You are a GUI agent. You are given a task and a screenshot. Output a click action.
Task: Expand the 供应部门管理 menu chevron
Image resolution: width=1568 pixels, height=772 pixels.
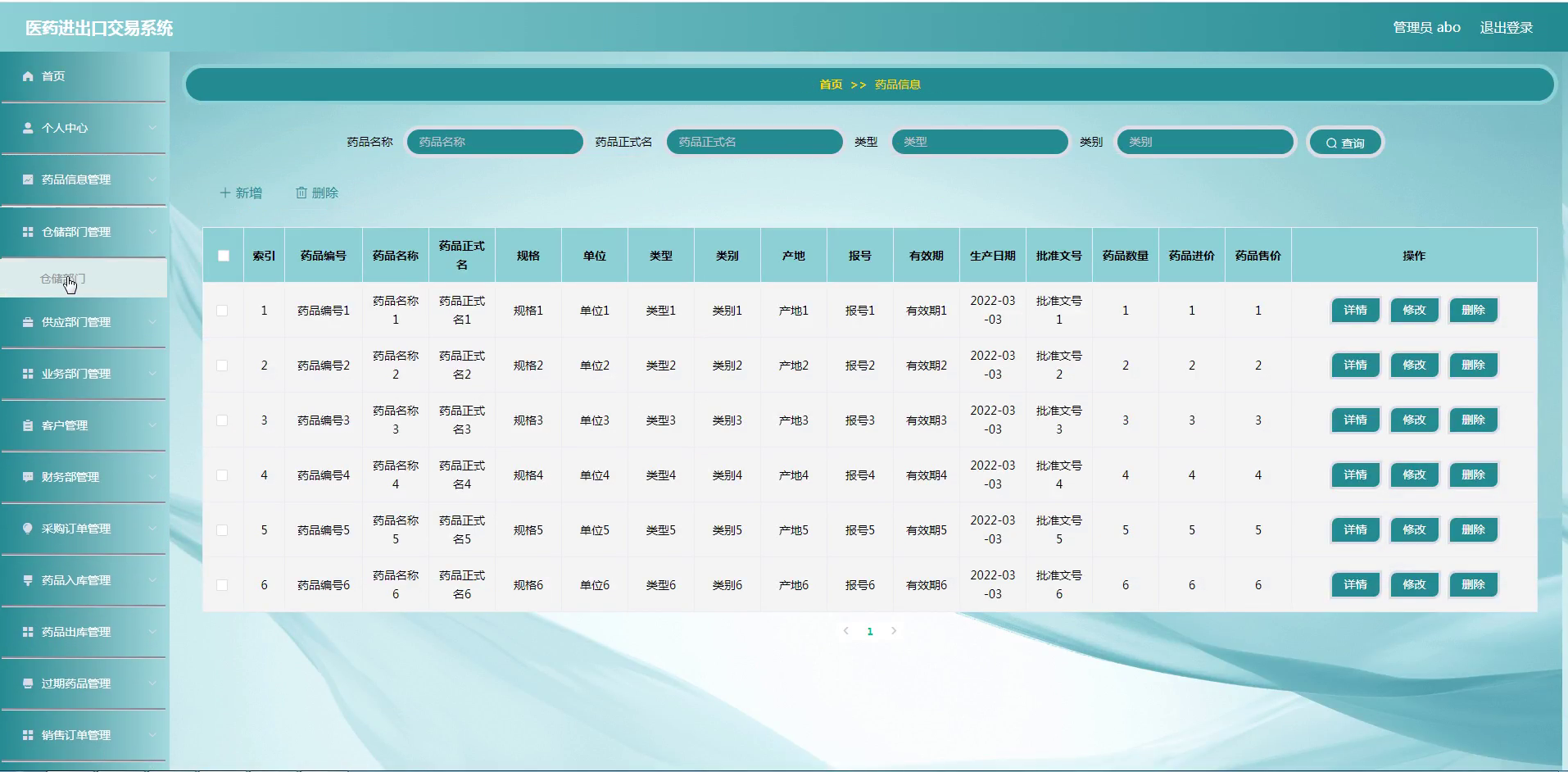152,322
